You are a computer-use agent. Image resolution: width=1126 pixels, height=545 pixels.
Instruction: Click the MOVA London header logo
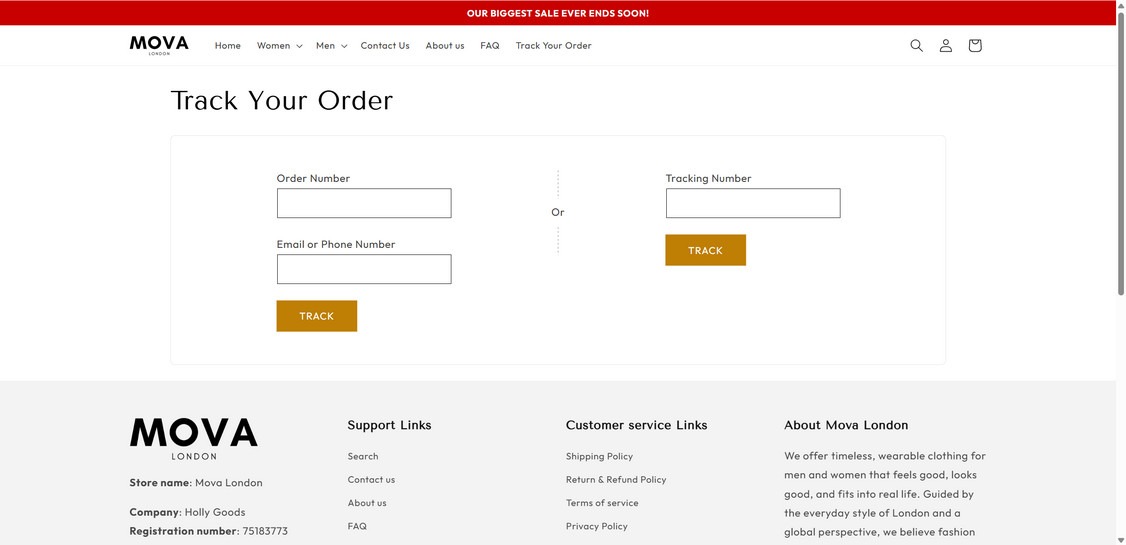coord(159,45)
